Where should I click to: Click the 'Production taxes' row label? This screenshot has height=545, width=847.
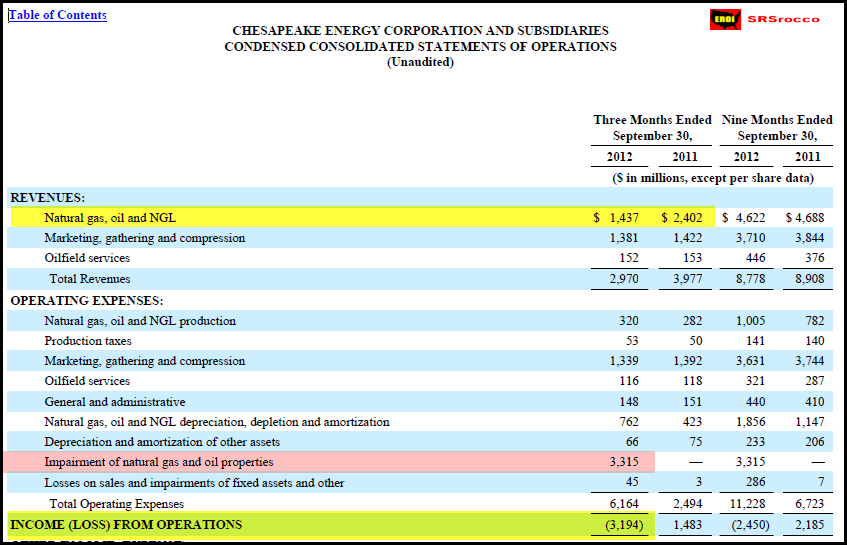88,341
